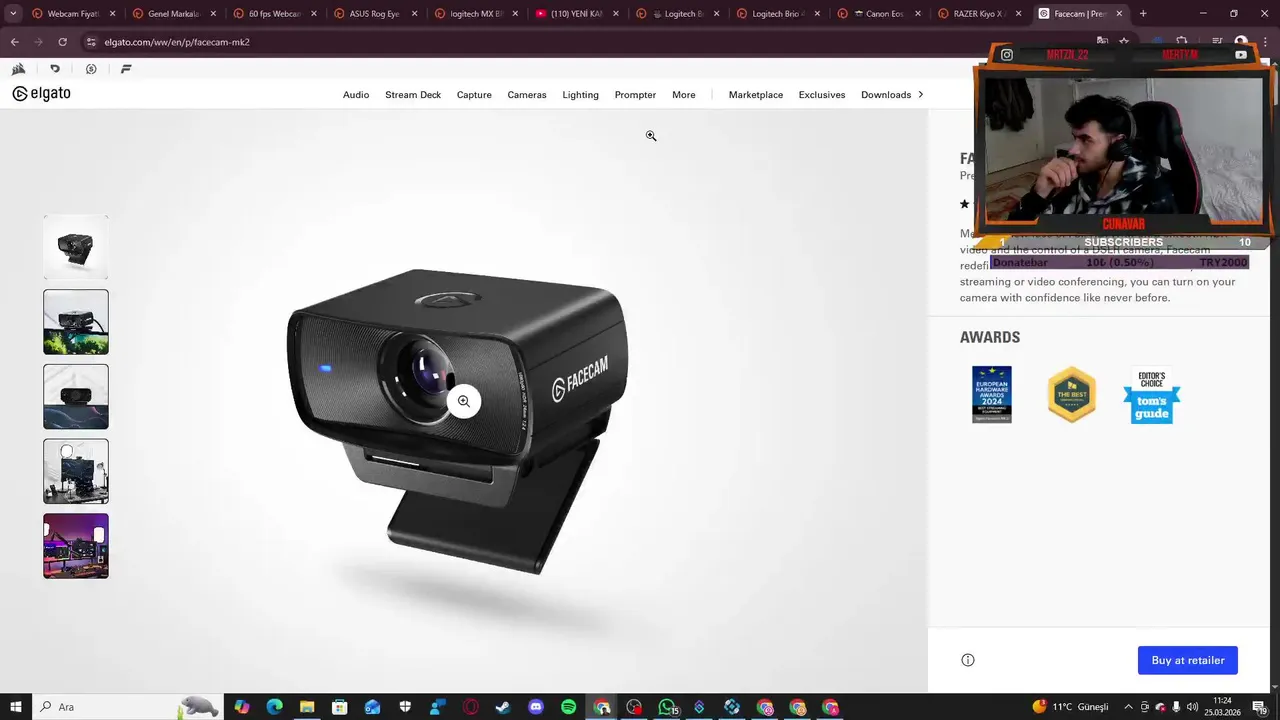
Task: Open the Windows Start menu
Action: (x=15, y=707)
